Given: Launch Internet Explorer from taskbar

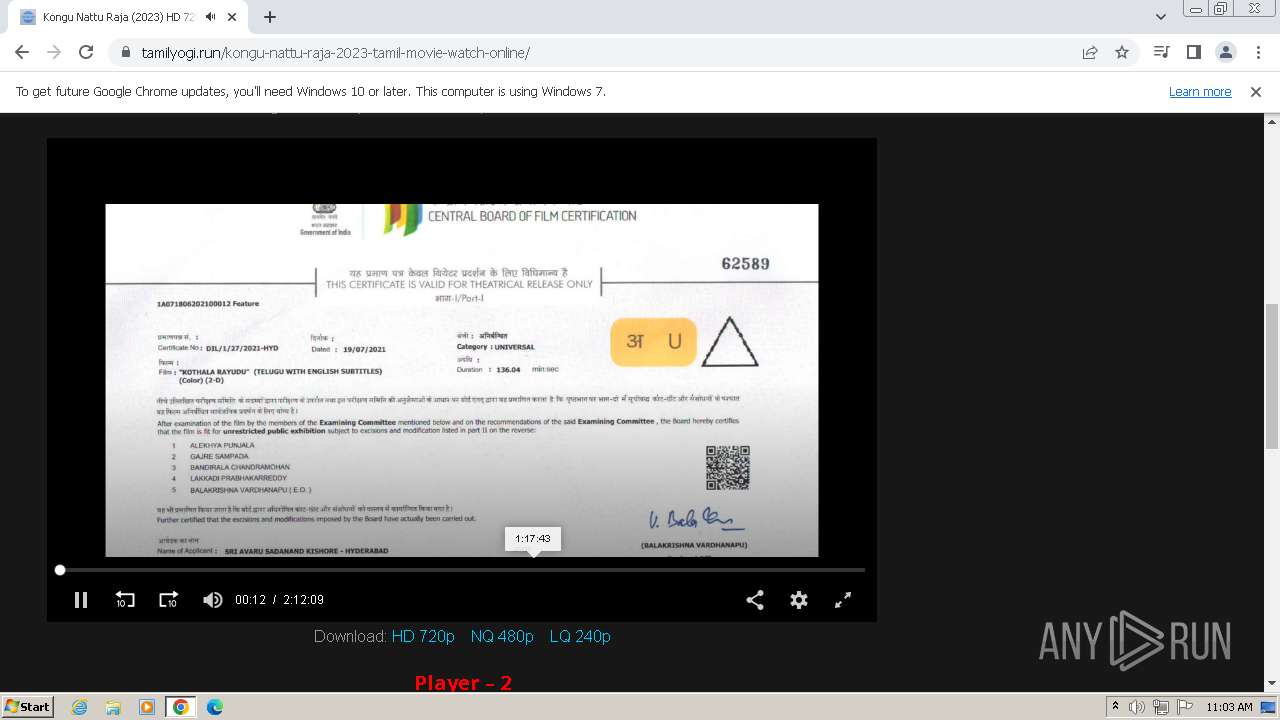Looking at the screenshot, I should coord(79,707).
